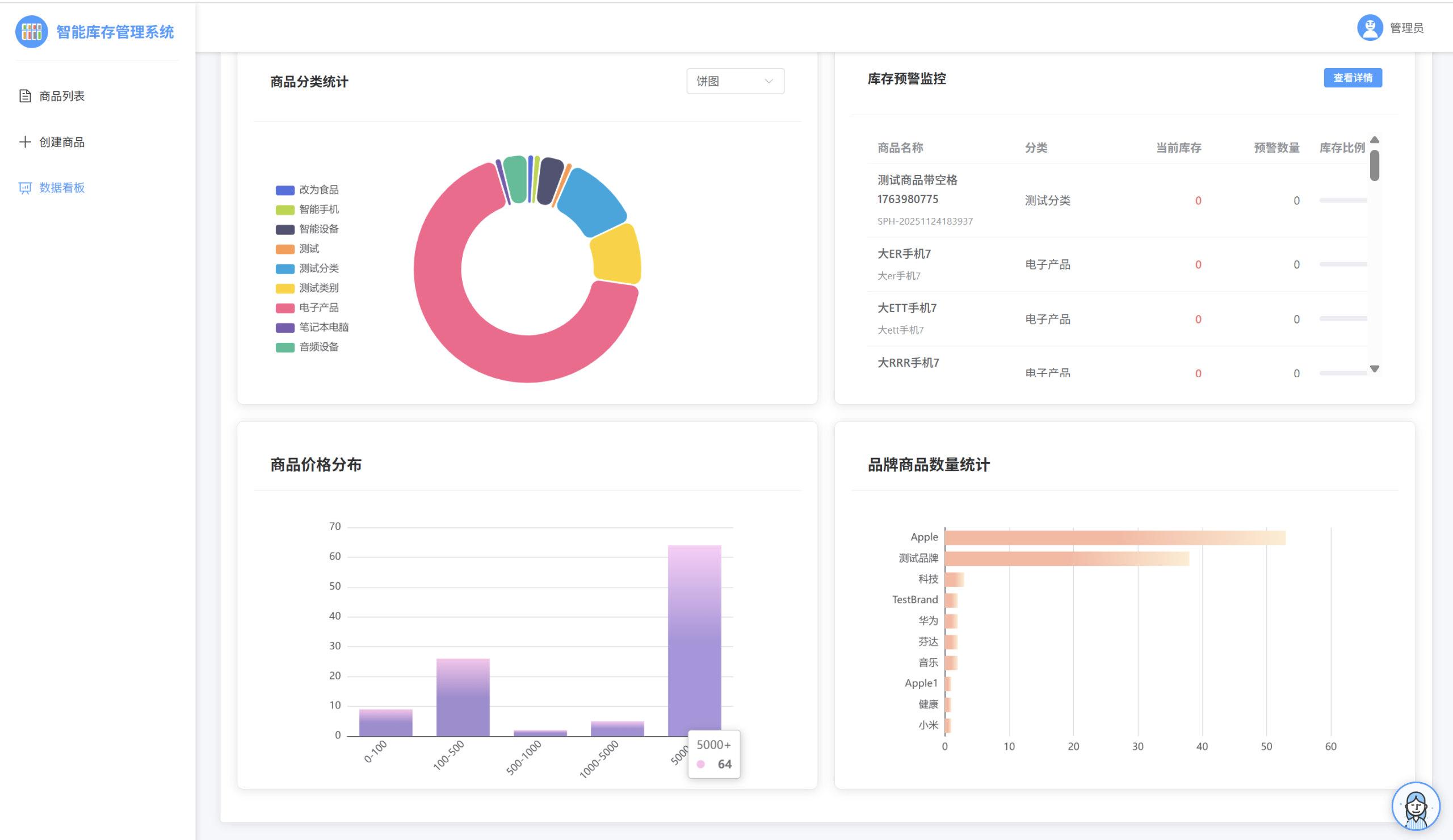
Task: Click the 数据看板 dashboard board icon
Action: point(25,188)
